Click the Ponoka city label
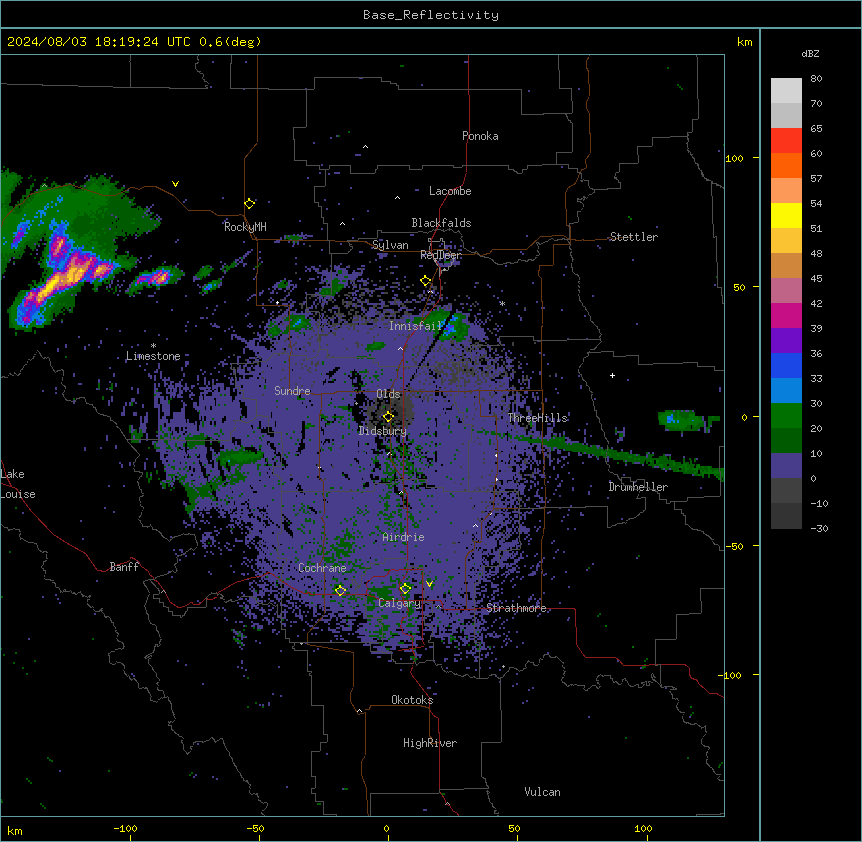 click(x=480, y=136)
